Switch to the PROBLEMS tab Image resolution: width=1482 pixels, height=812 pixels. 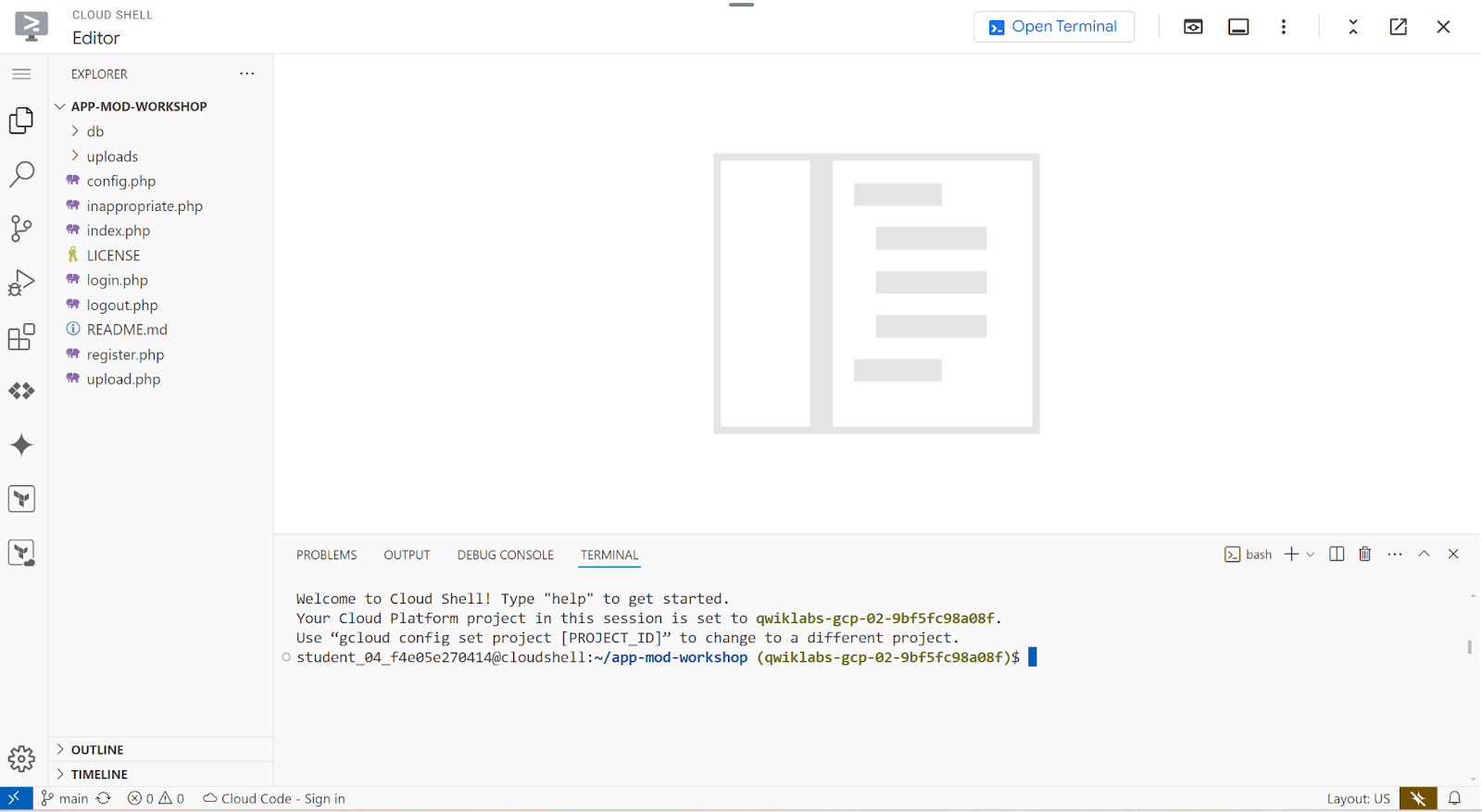326,555
